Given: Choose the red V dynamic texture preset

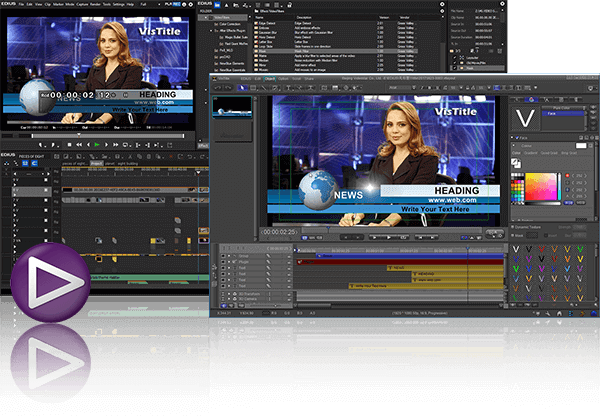Looking at the screenshot, I should tap(540, 250).
